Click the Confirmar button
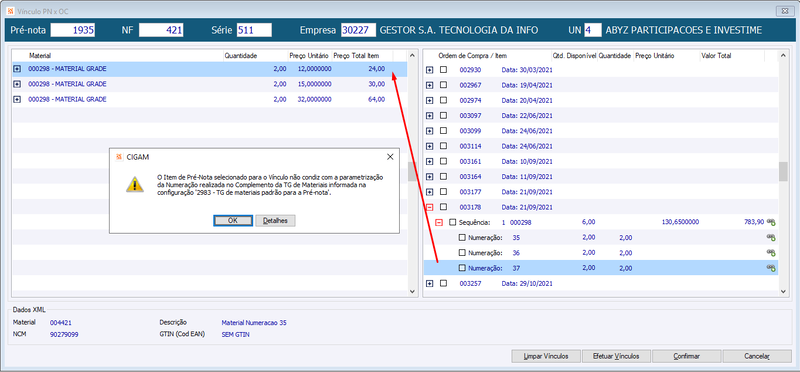 tap(686, 356)
